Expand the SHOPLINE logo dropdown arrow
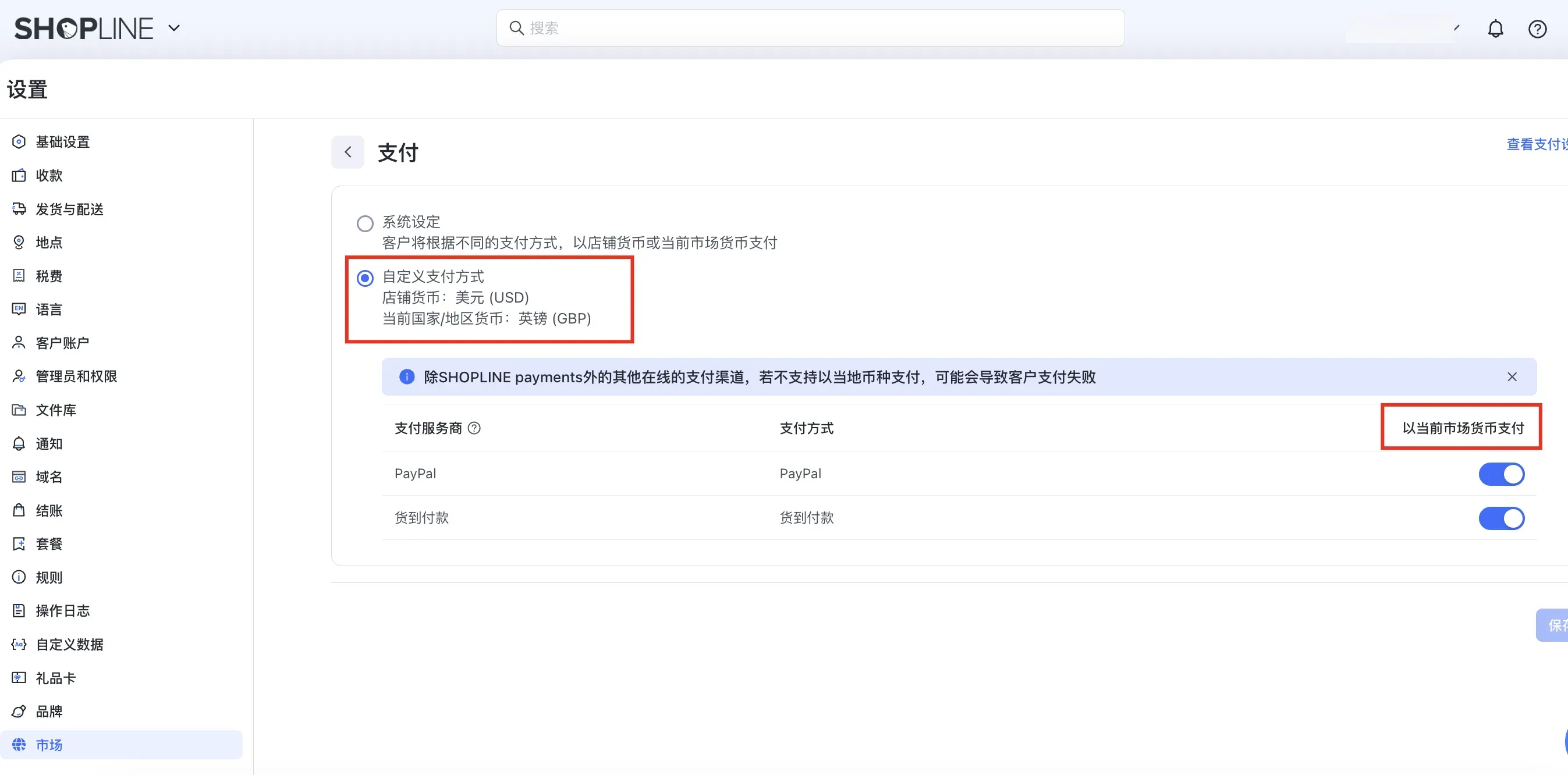Image resolution: width=1568 pixels, height=775 pixels. [174, 28]
